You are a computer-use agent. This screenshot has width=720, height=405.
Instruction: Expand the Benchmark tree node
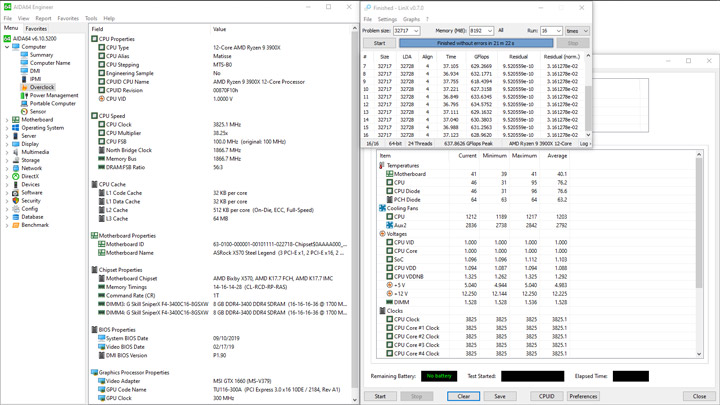7,225
